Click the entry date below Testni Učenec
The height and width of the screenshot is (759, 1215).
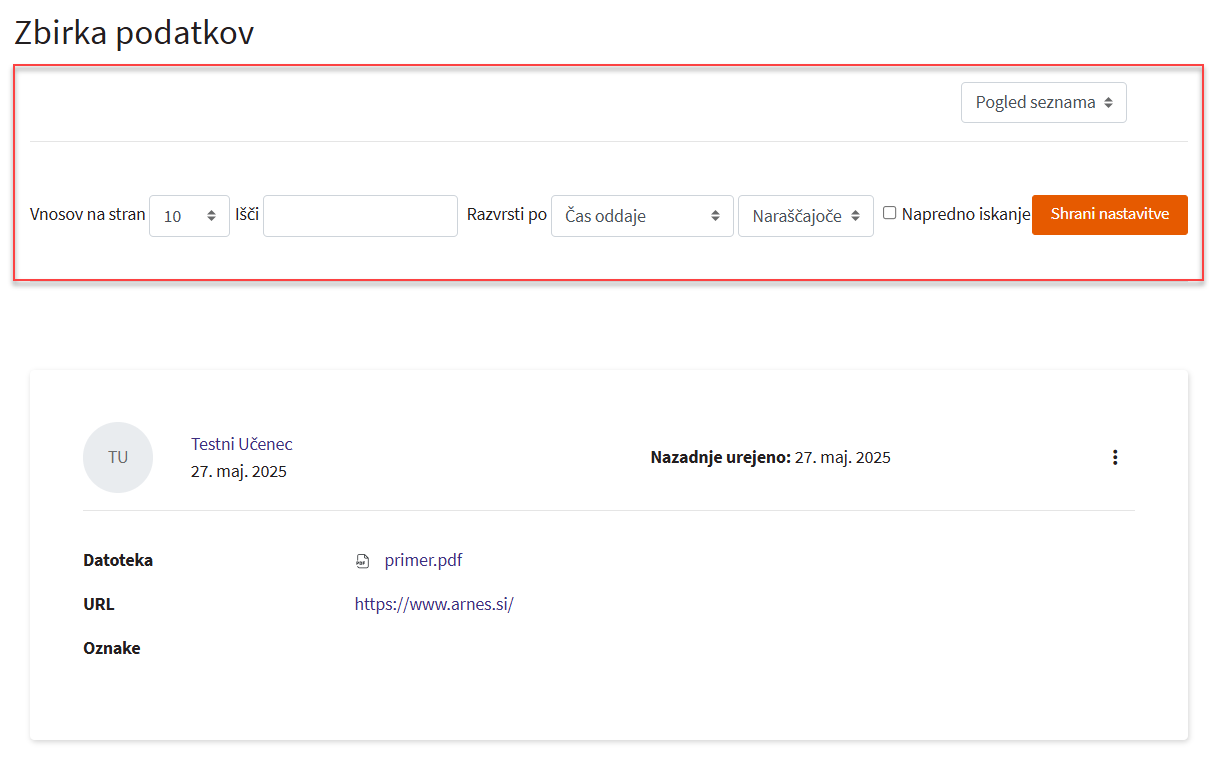pos(238,471)
